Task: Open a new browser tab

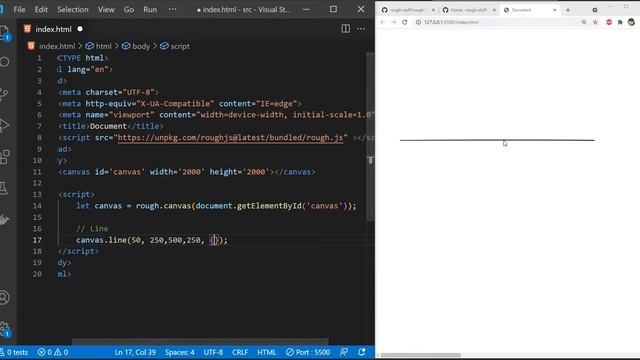Action: click(568, 10)
